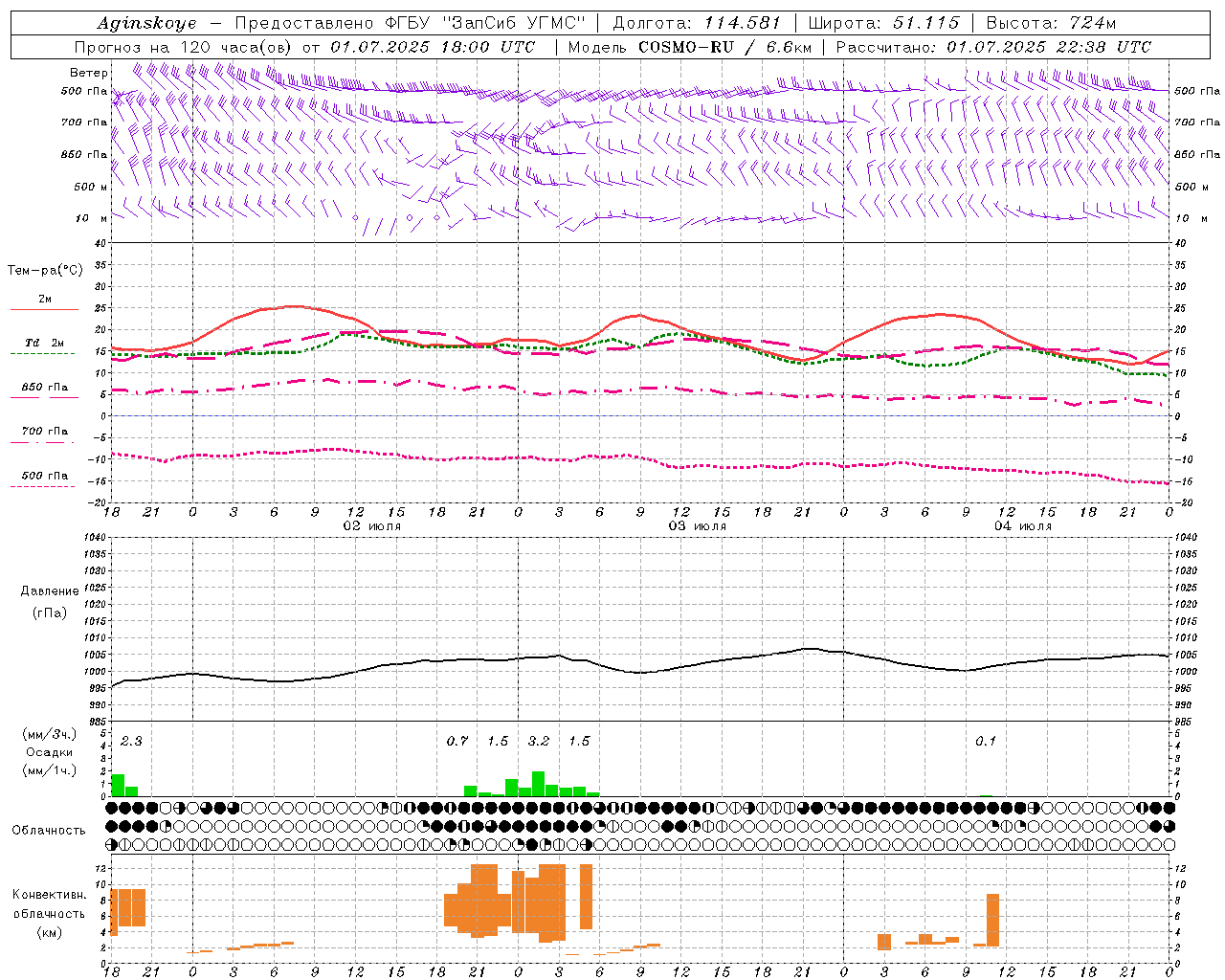1225x980 pixels.
Task: Click the tallest green precipitation bar
Action: click(539, 784)
